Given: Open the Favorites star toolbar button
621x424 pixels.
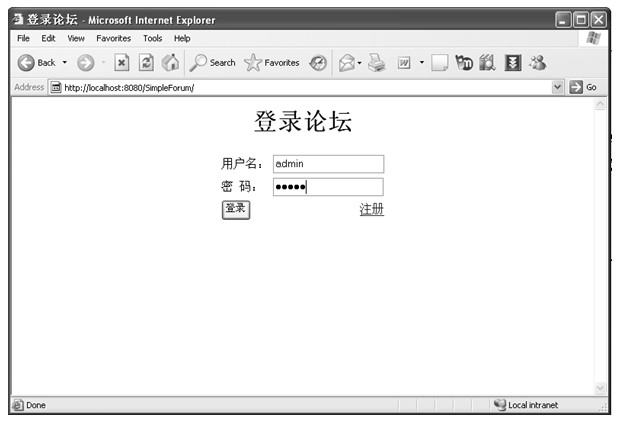Looking at the screenshot, I should pyautogui.click(x=272, y=63).
